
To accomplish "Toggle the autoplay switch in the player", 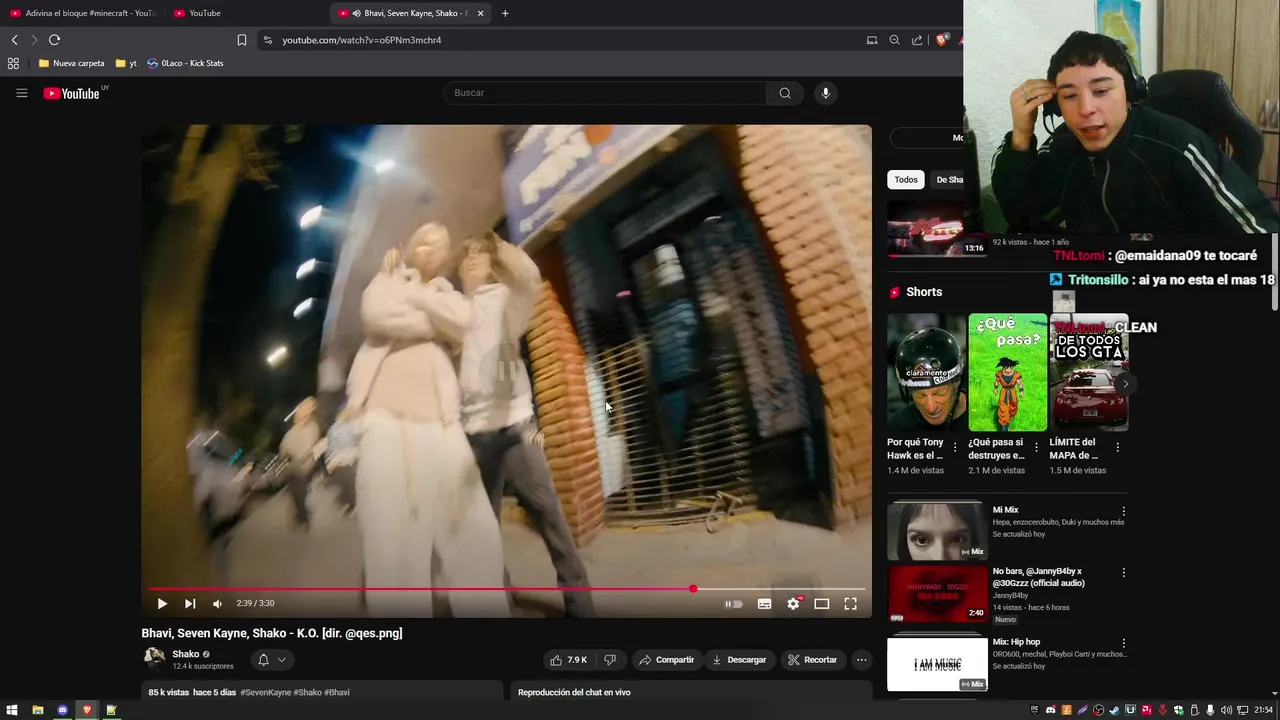I will coord(734,603).
